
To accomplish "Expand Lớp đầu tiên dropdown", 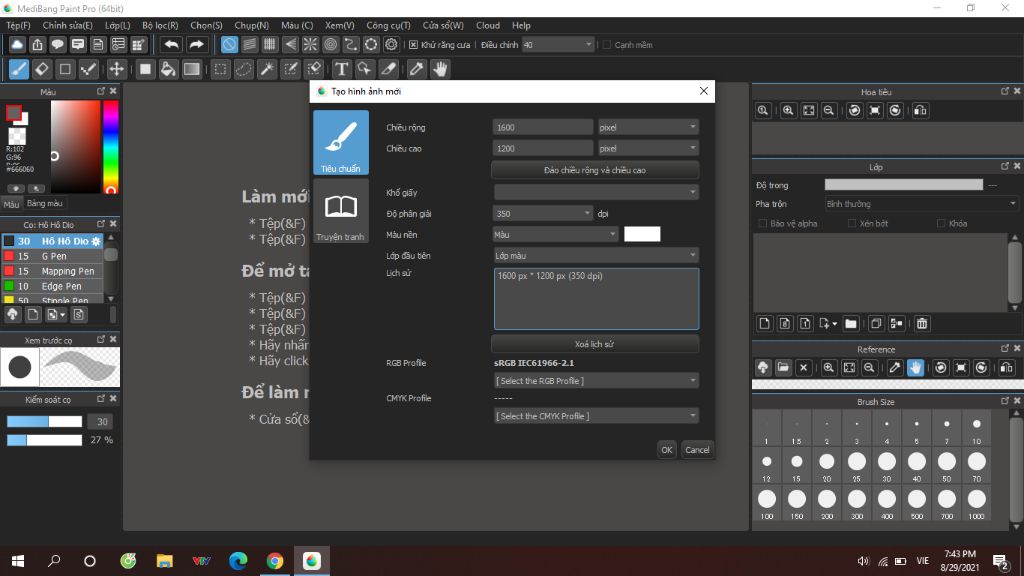I will (x=596, y=255).
